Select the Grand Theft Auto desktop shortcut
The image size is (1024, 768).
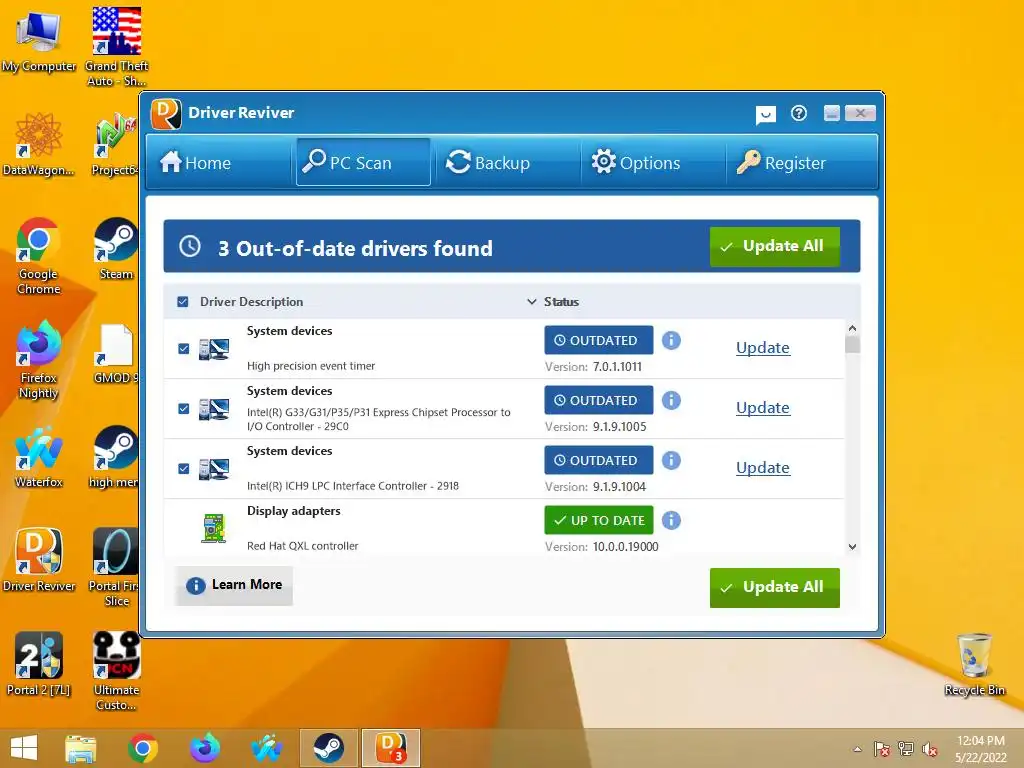tap(117, 47)
